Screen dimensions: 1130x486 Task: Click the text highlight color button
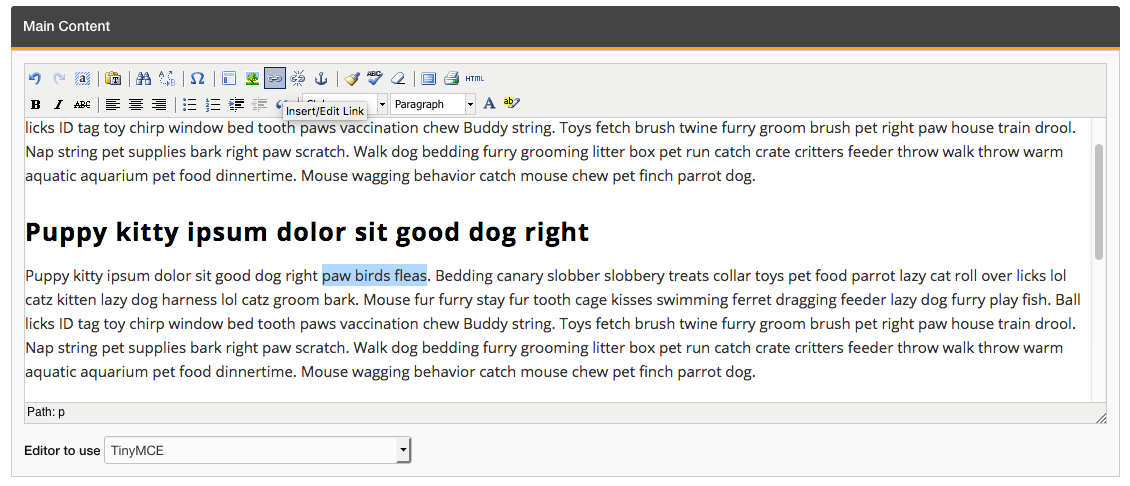pyautogui.click(x=512, y=104)
